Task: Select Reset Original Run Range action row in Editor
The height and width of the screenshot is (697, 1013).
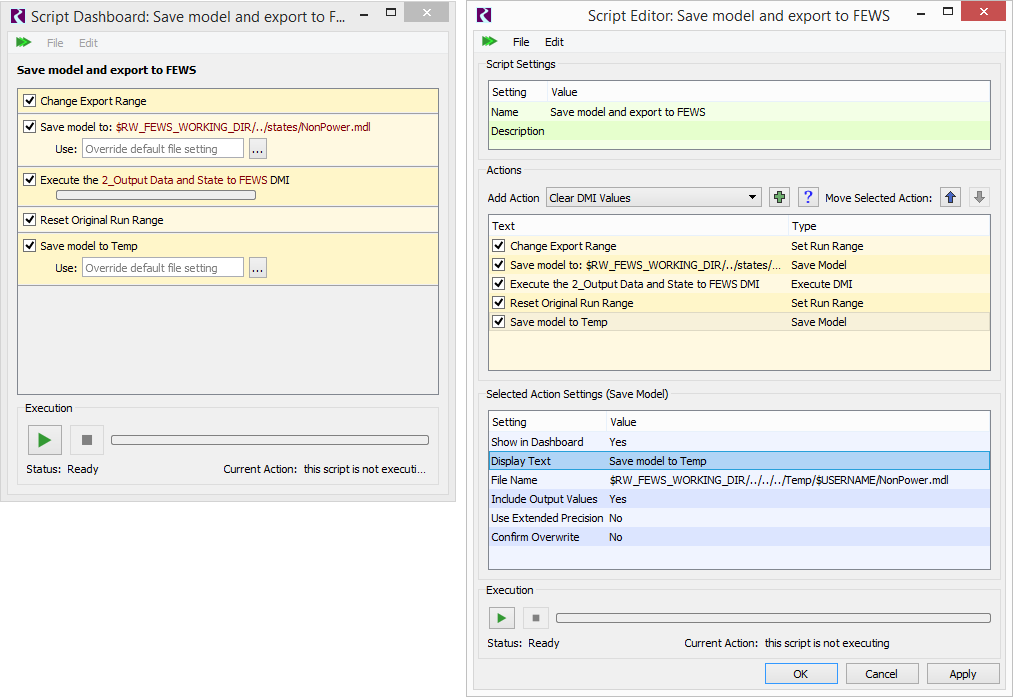Action: (x=739, y=303)
